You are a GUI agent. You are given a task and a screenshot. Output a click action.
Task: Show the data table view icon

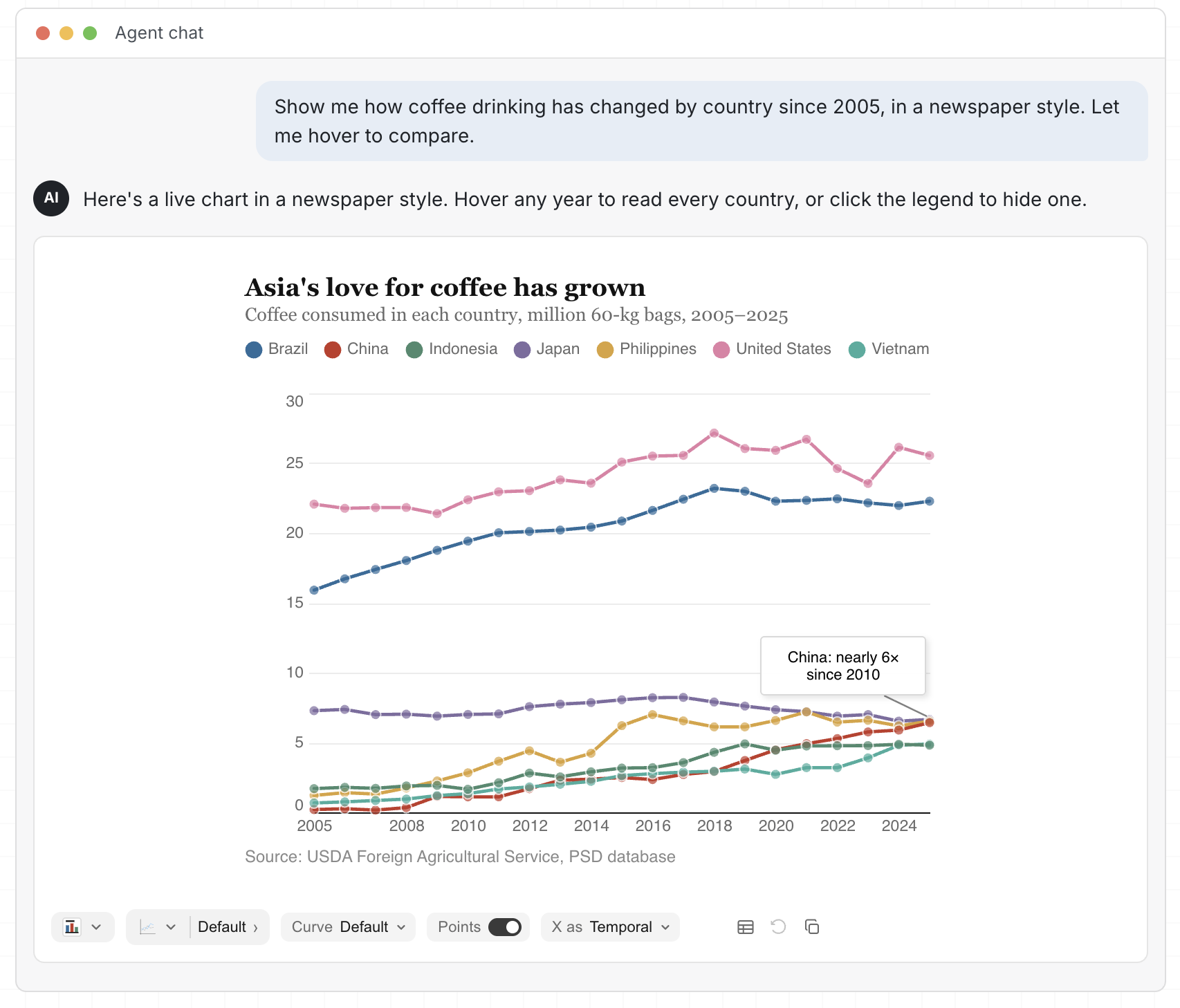pyautogui.click(x=745, y=927)
